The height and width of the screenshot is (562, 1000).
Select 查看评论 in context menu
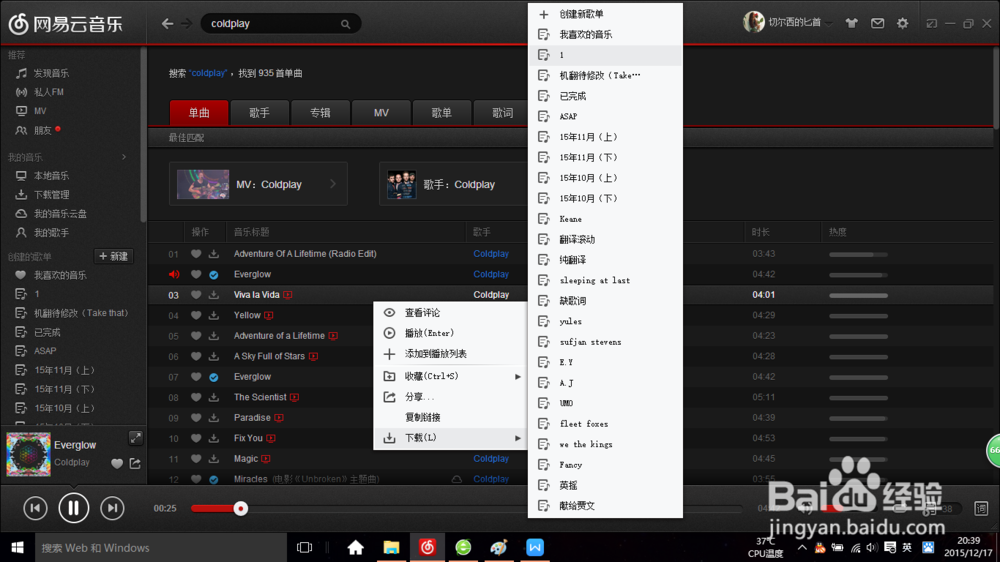coord(450,313)
